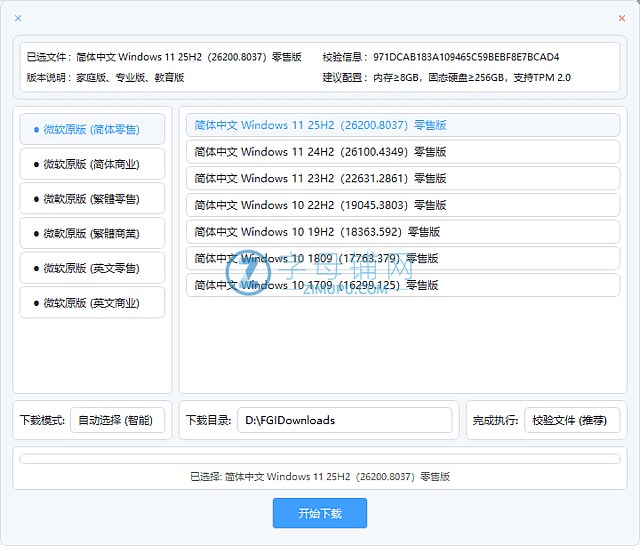The width and height of the screenshot is (640, 546).
Task: Open the 完成执行 校验文件 (推荐) dropdown
Action: [x=571, y=421]
